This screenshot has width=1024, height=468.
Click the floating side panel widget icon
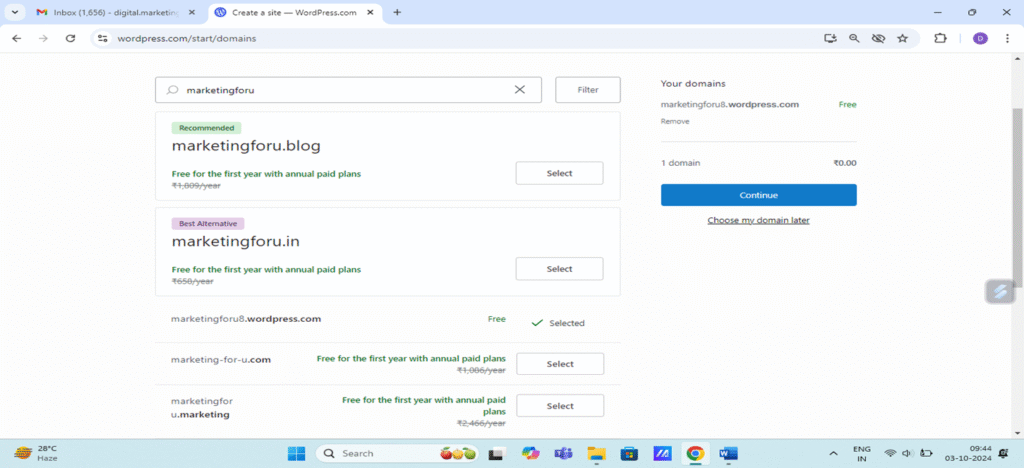(1000, 291)
